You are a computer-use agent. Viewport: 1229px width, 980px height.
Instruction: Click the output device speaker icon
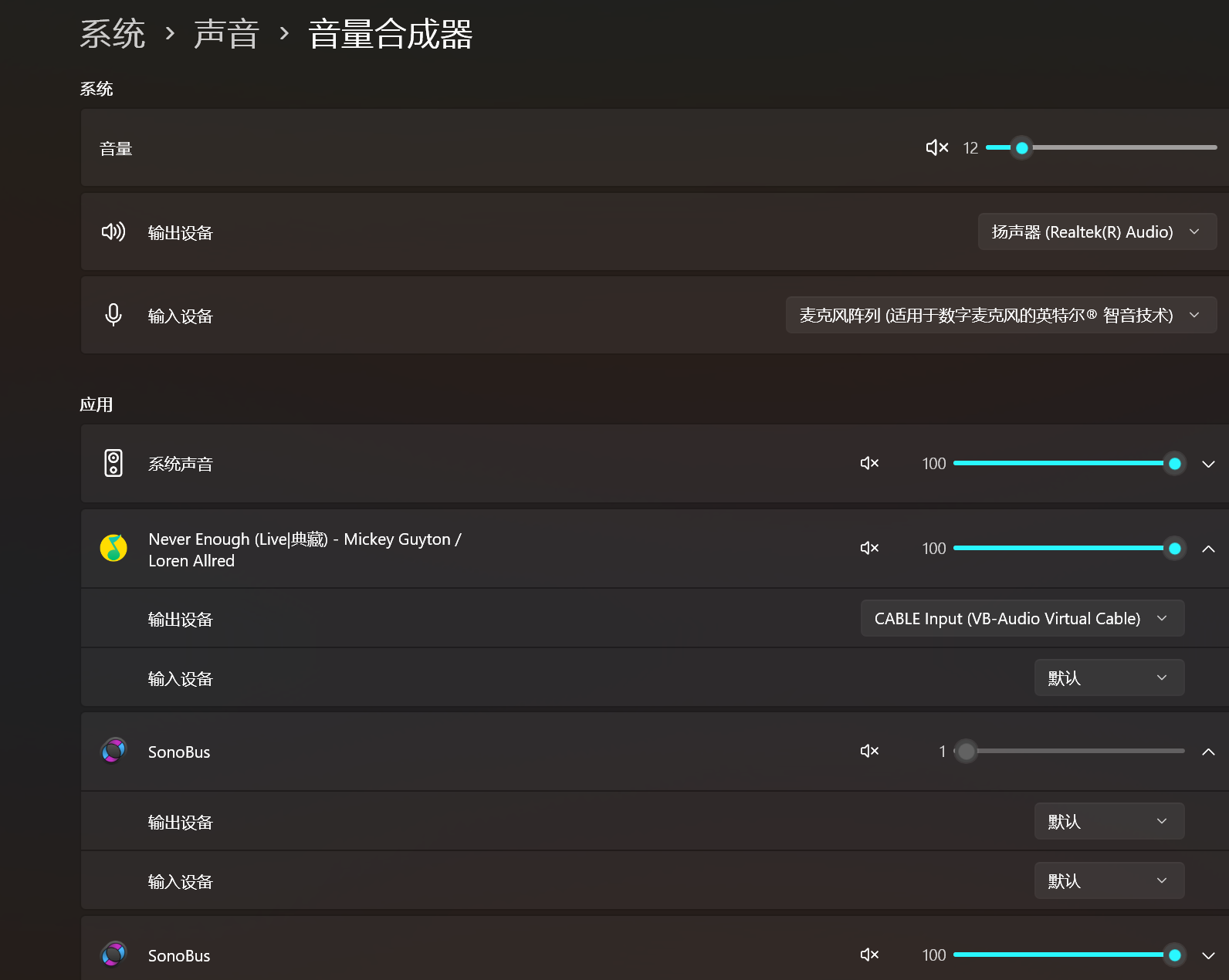[113, 231]
